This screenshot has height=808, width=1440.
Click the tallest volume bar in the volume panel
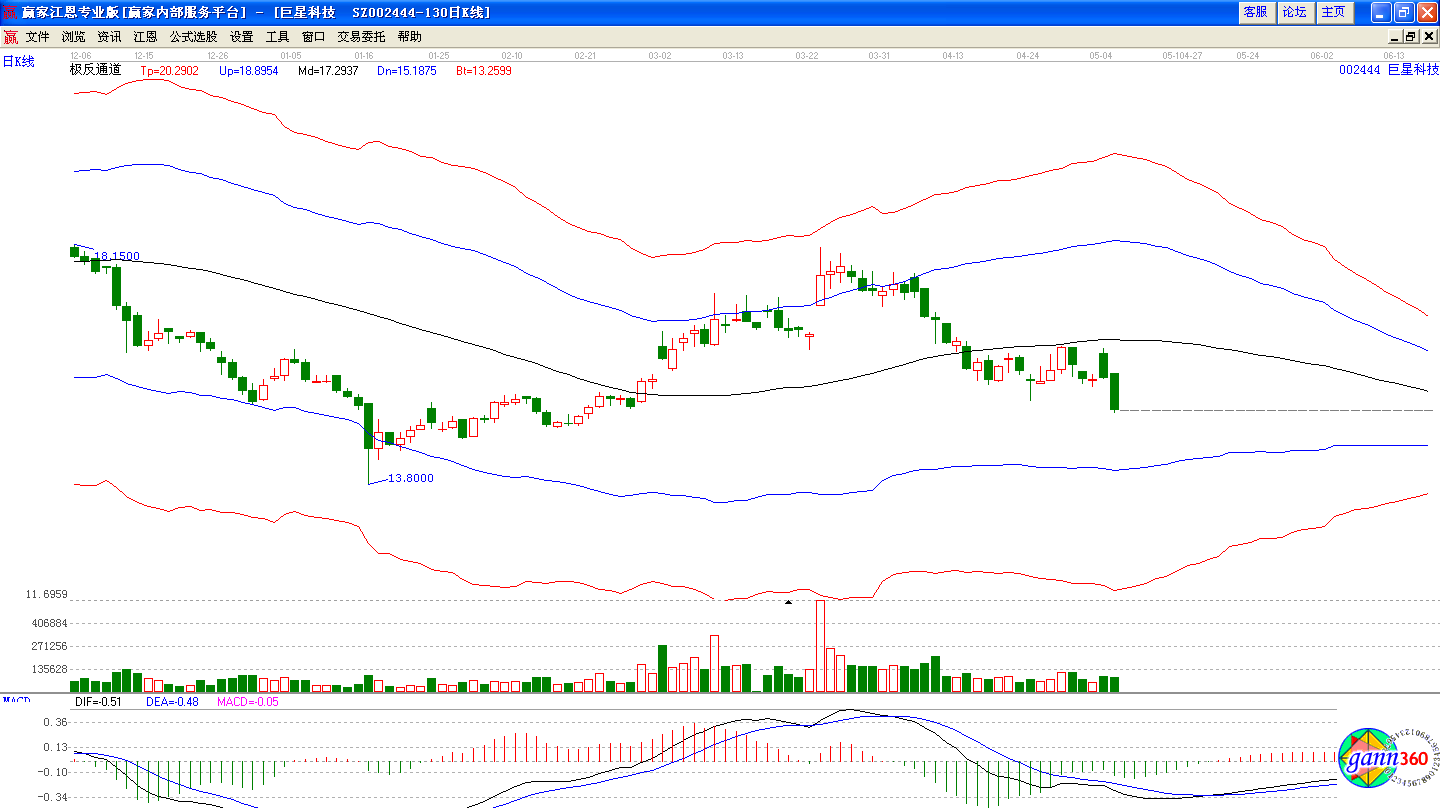pos(820,646)
